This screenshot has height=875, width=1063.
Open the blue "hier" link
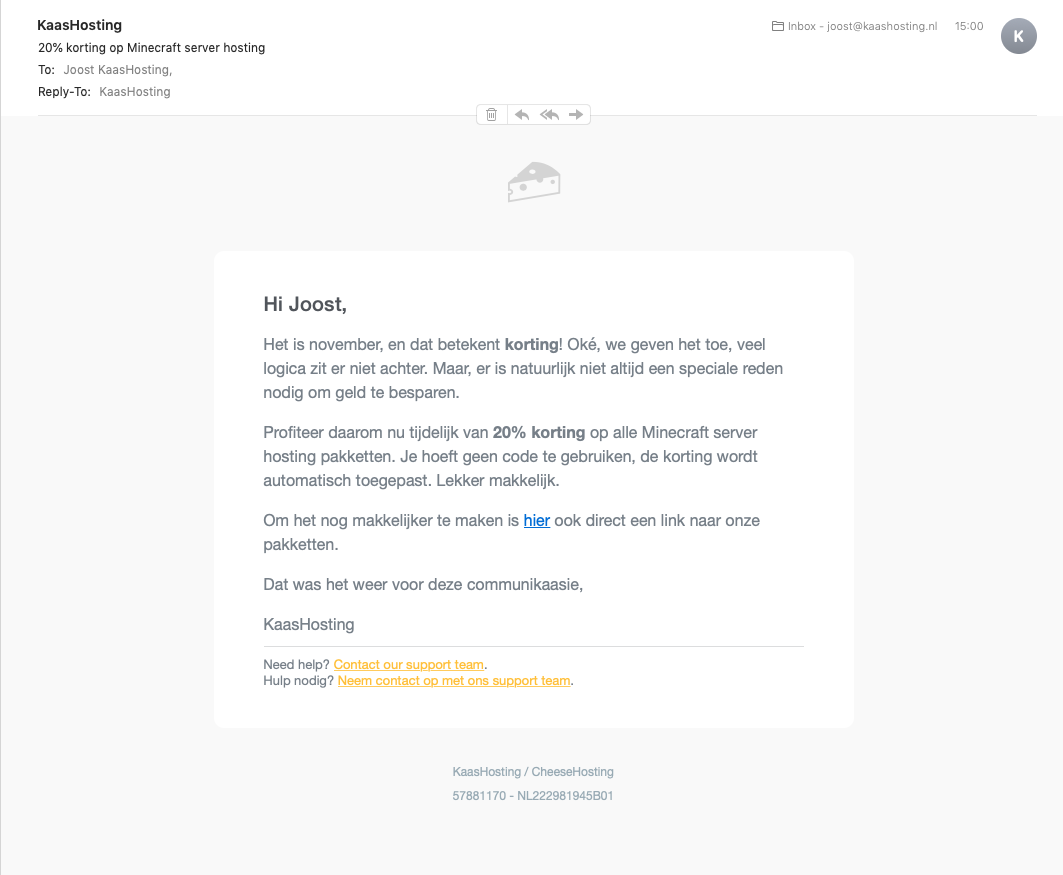pos(537,521)
